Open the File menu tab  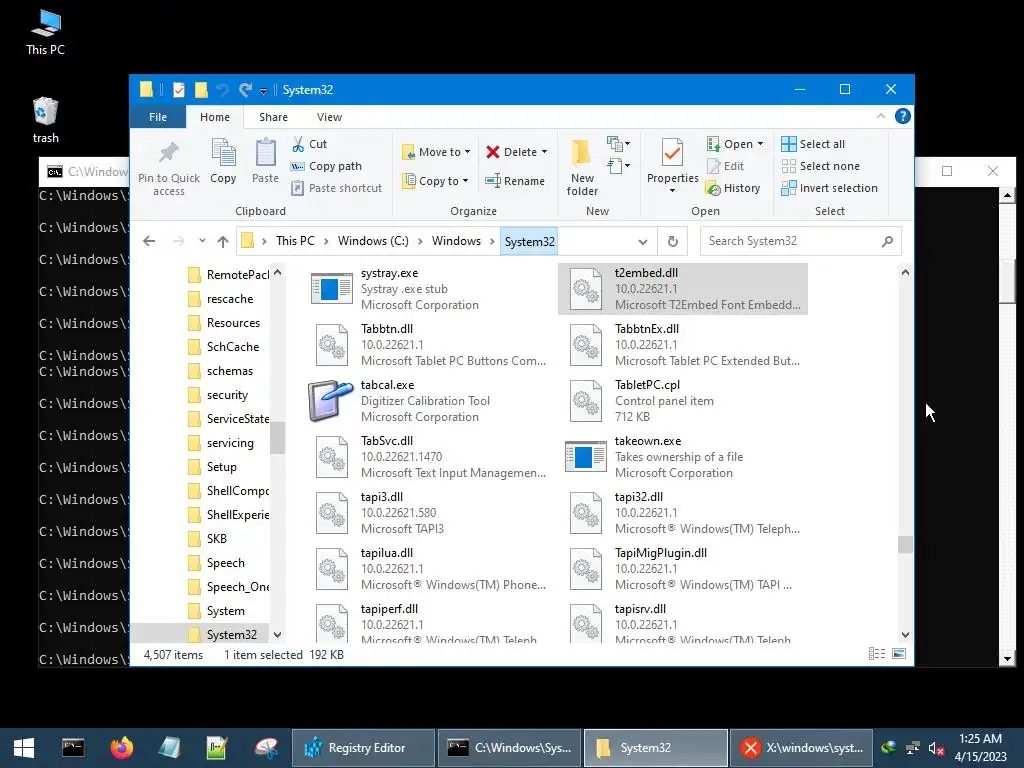click(x=158, y=117)
